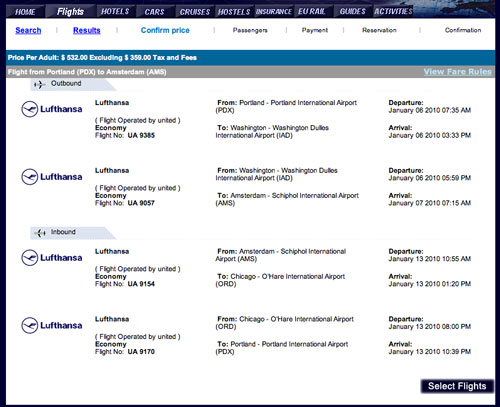Click arrival time January 13 2010 10:39 PM
500x407 pixels.
tap(430, 352)
